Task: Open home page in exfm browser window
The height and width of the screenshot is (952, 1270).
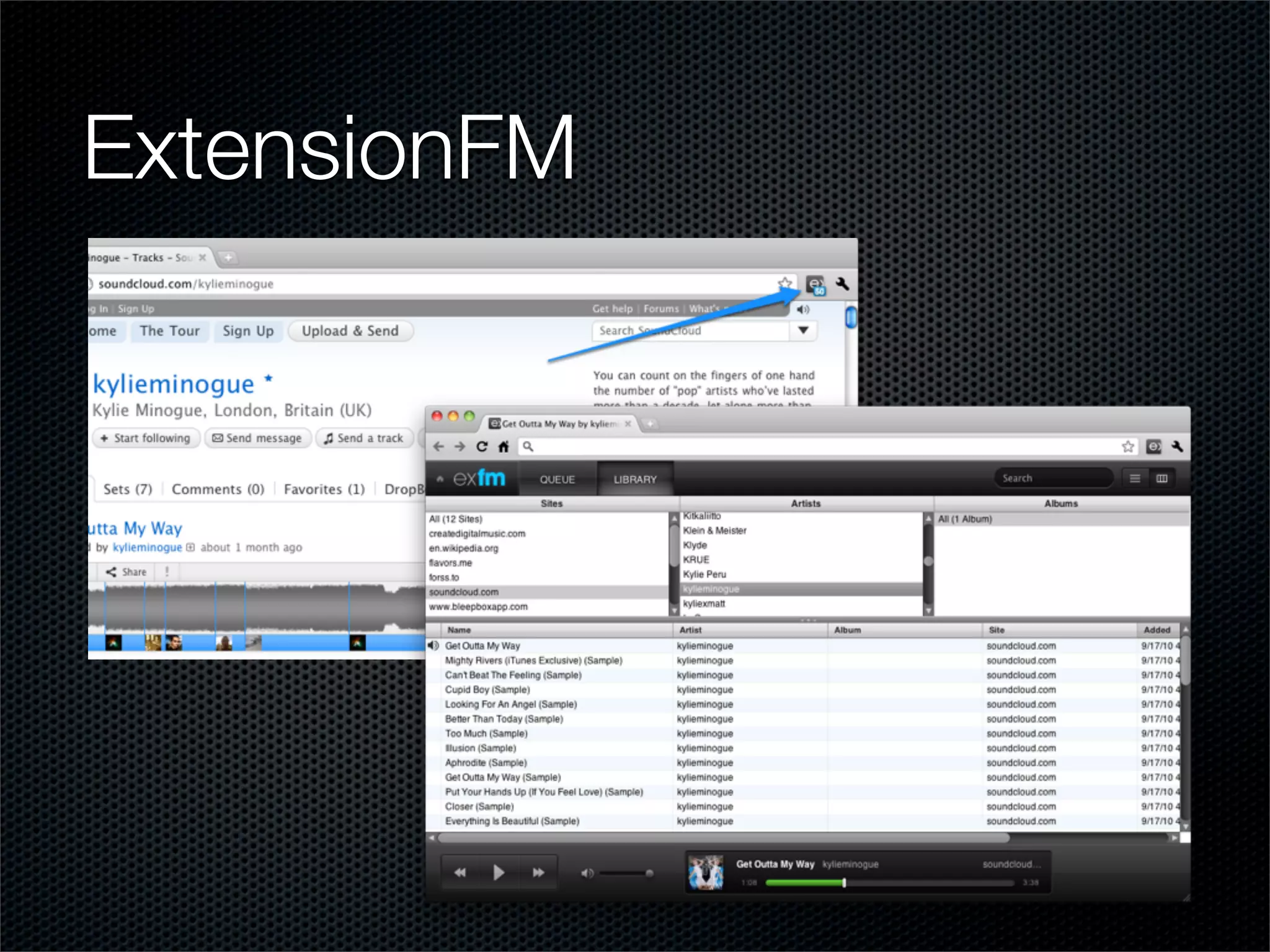Action: (504, 446)
